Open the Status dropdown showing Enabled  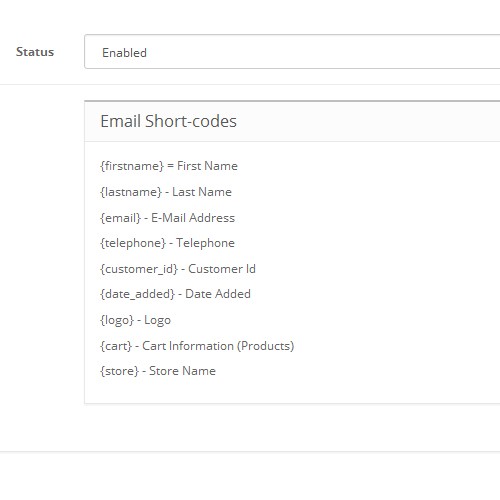pos(292,52)
